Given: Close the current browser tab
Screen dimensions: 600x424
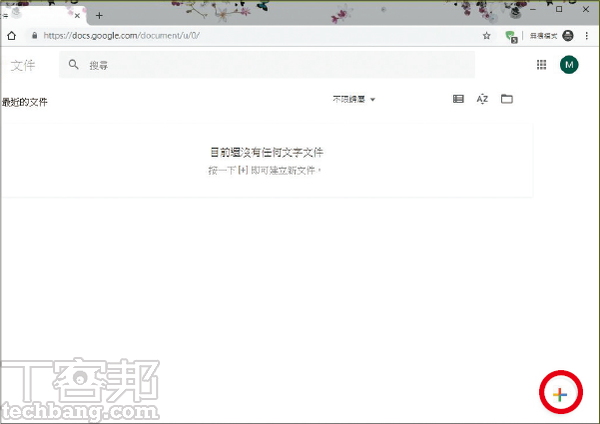Looking at the screenshot, I should (x=77, y=16).
